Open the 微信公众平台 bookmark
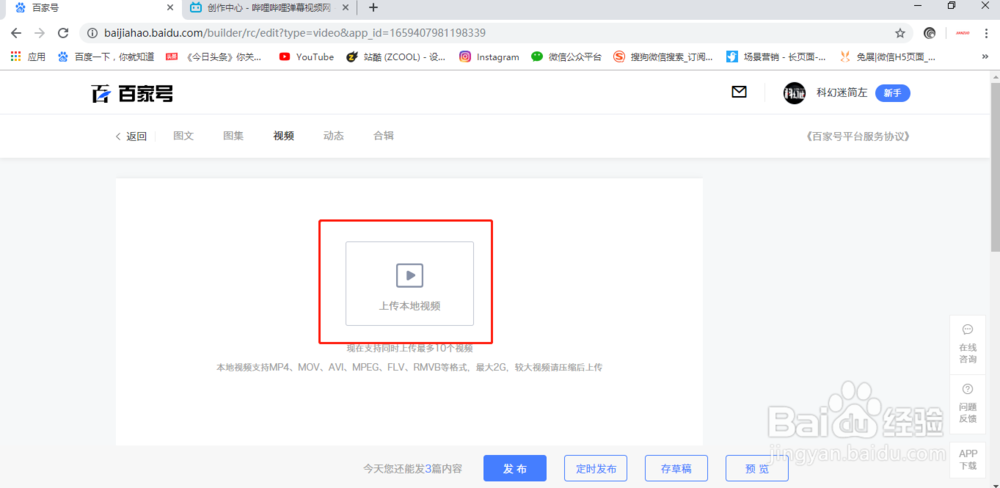The height and width of the screenshot is (488, 1000). pos(566,57)
